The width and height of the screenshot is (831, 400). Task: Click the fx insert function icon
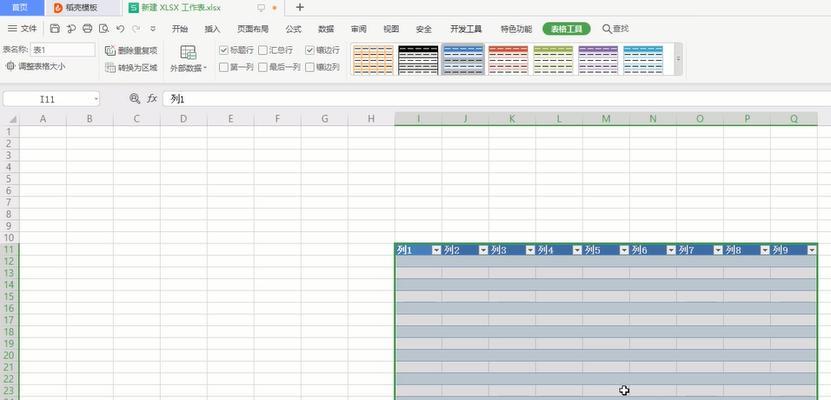tap(152, 99)
